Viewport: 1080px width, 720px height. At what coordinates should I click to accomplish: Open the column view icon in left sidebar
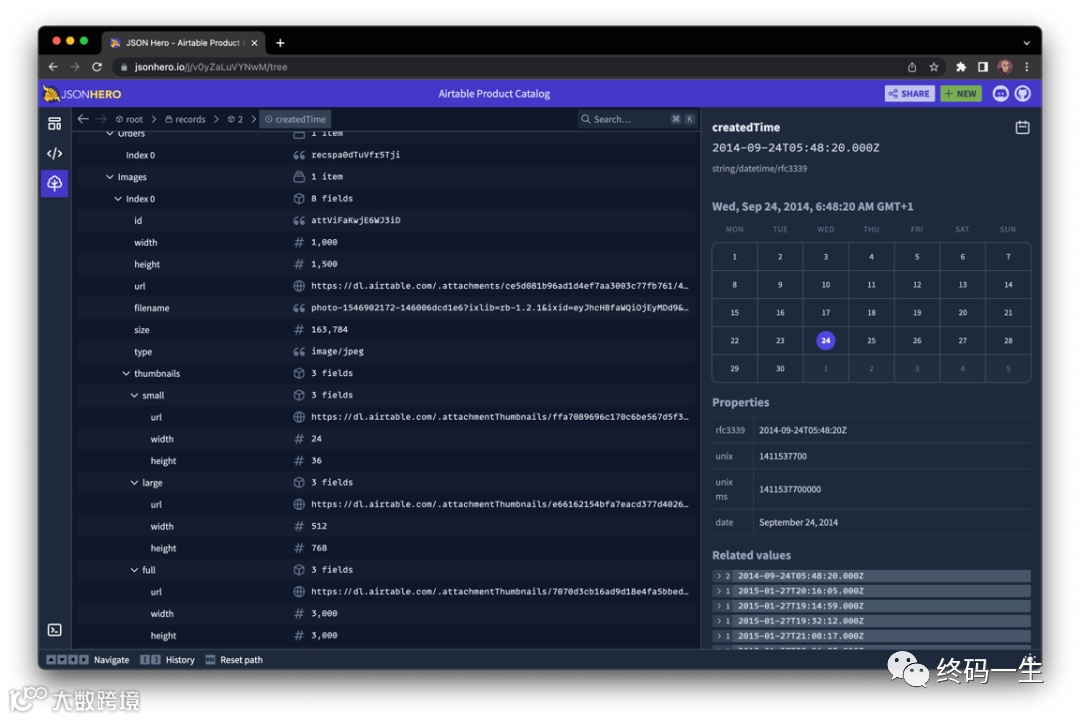click(x=54, y=124)
